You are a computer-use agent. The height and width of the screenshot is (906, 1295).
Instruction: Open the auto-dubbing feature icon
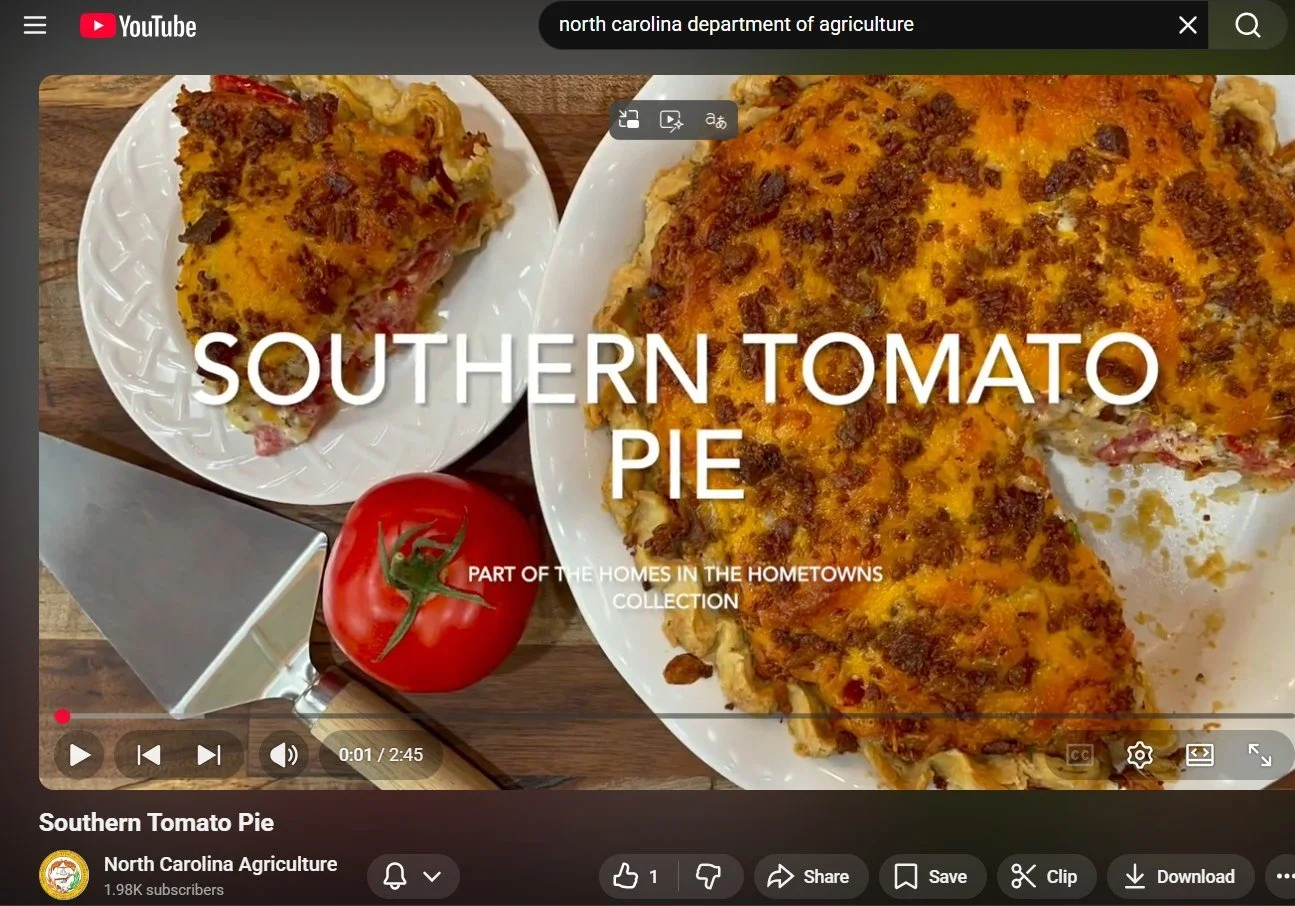pos(670,119)
